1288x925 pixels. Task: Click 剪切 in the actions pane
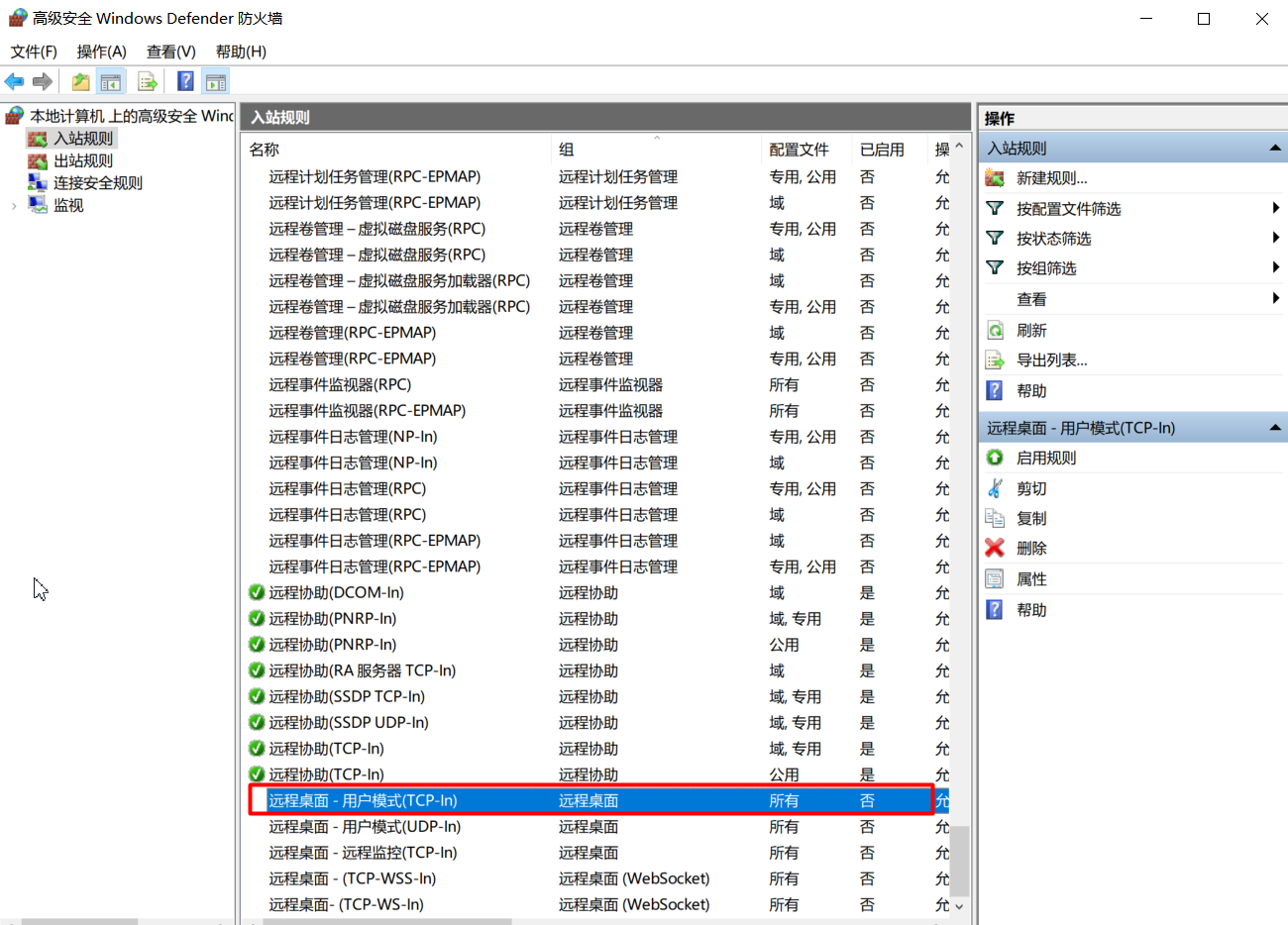[x=1031, y=488]
